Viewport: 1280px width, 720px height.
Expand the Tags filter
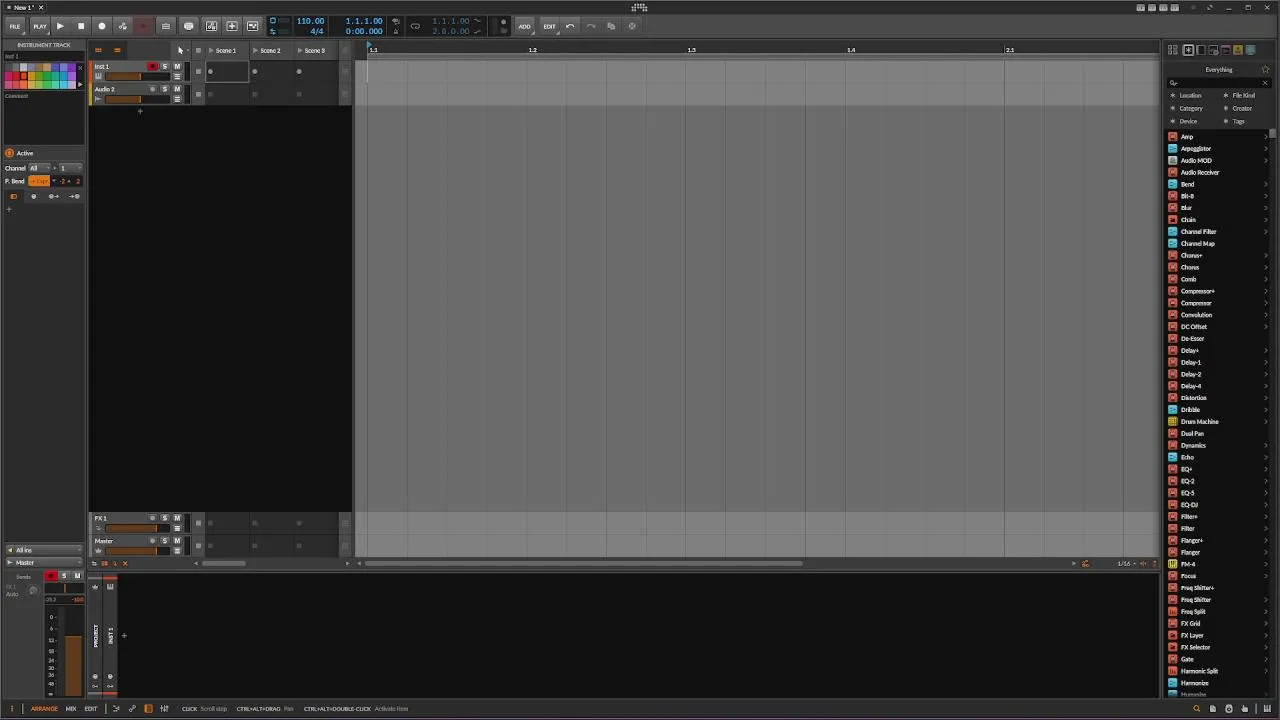1236,121
